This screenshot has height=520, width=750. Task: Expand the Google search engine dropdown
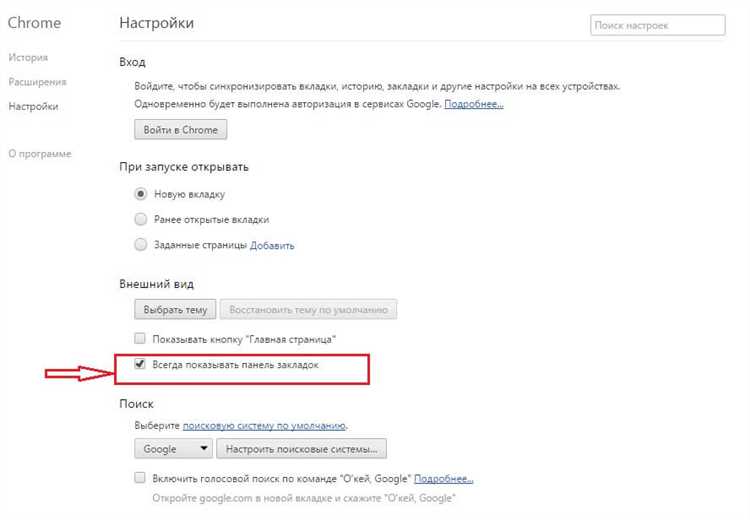coord(173,449)
